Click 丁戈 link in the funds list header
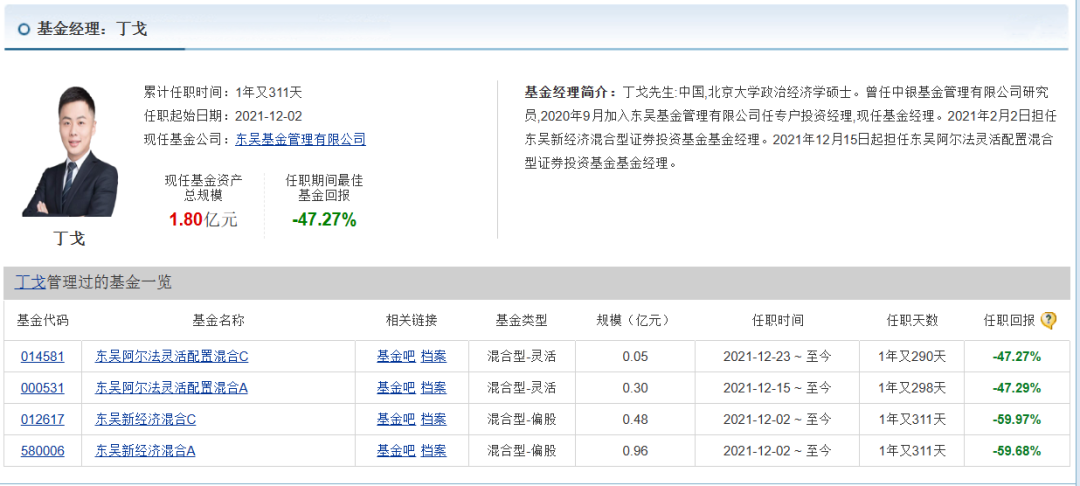The image size is (1080, 486). pyautogui.click(x=30, y=282)
